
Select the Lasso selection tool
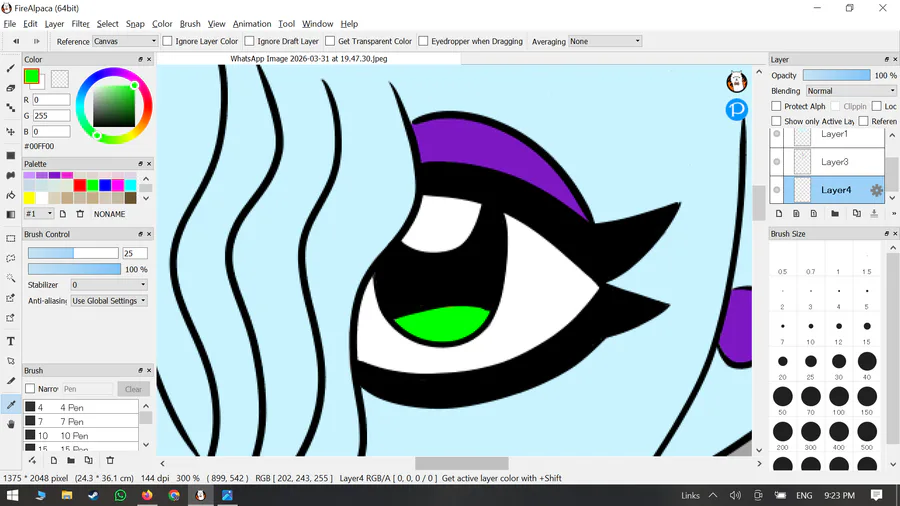point(10,258)
